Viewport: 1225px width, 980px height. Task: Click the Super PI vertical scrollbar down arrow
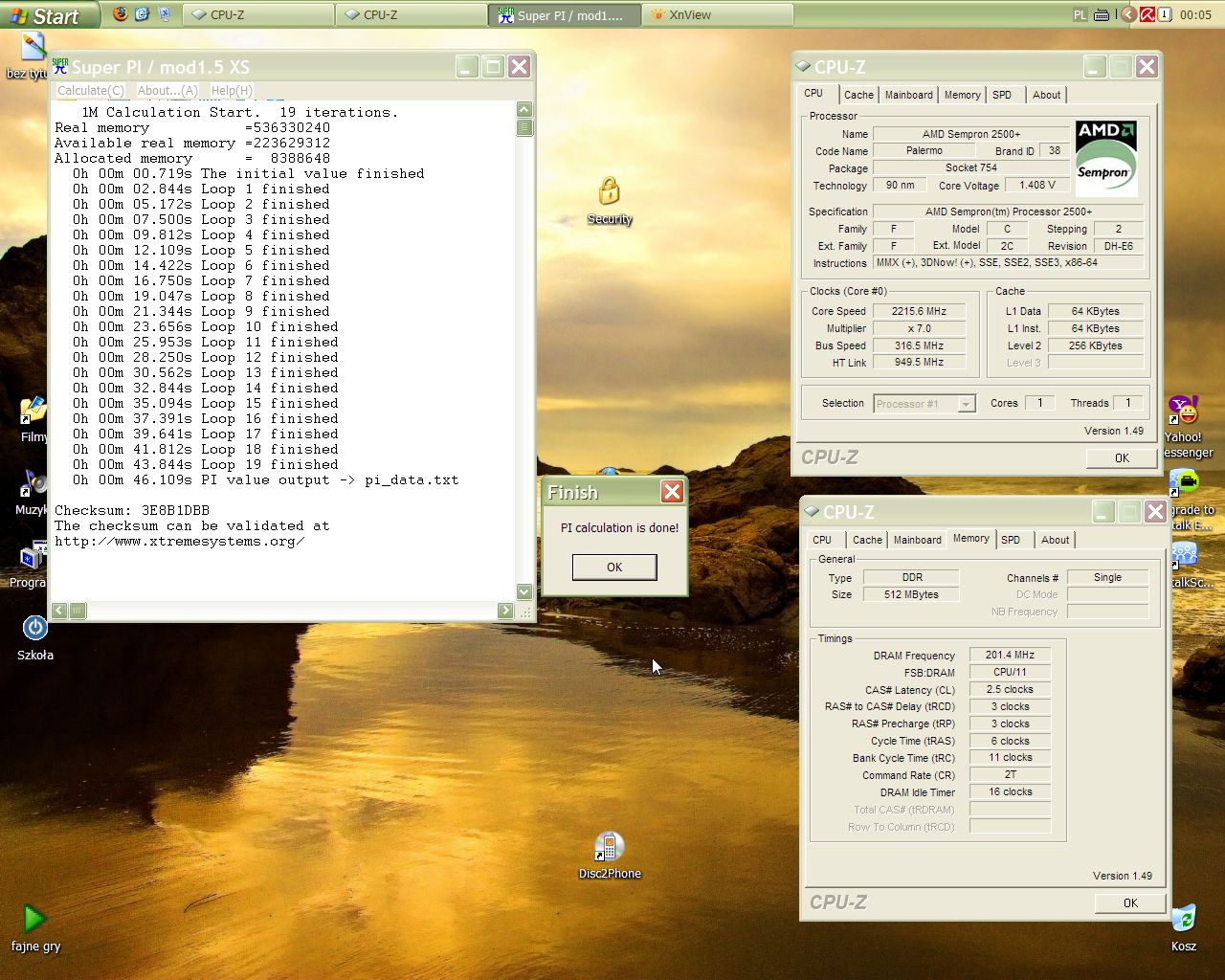(x=524, y=591)
